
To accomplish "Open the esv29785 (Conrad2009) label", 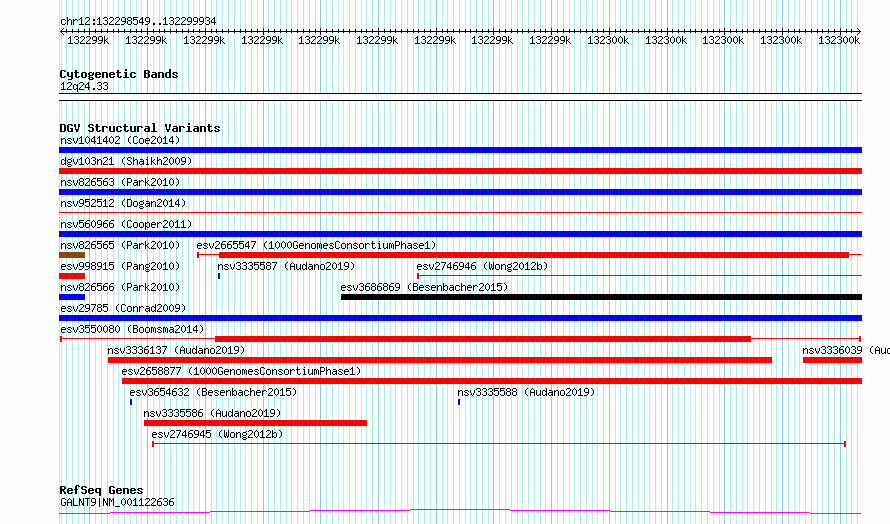I will (123, 308).
